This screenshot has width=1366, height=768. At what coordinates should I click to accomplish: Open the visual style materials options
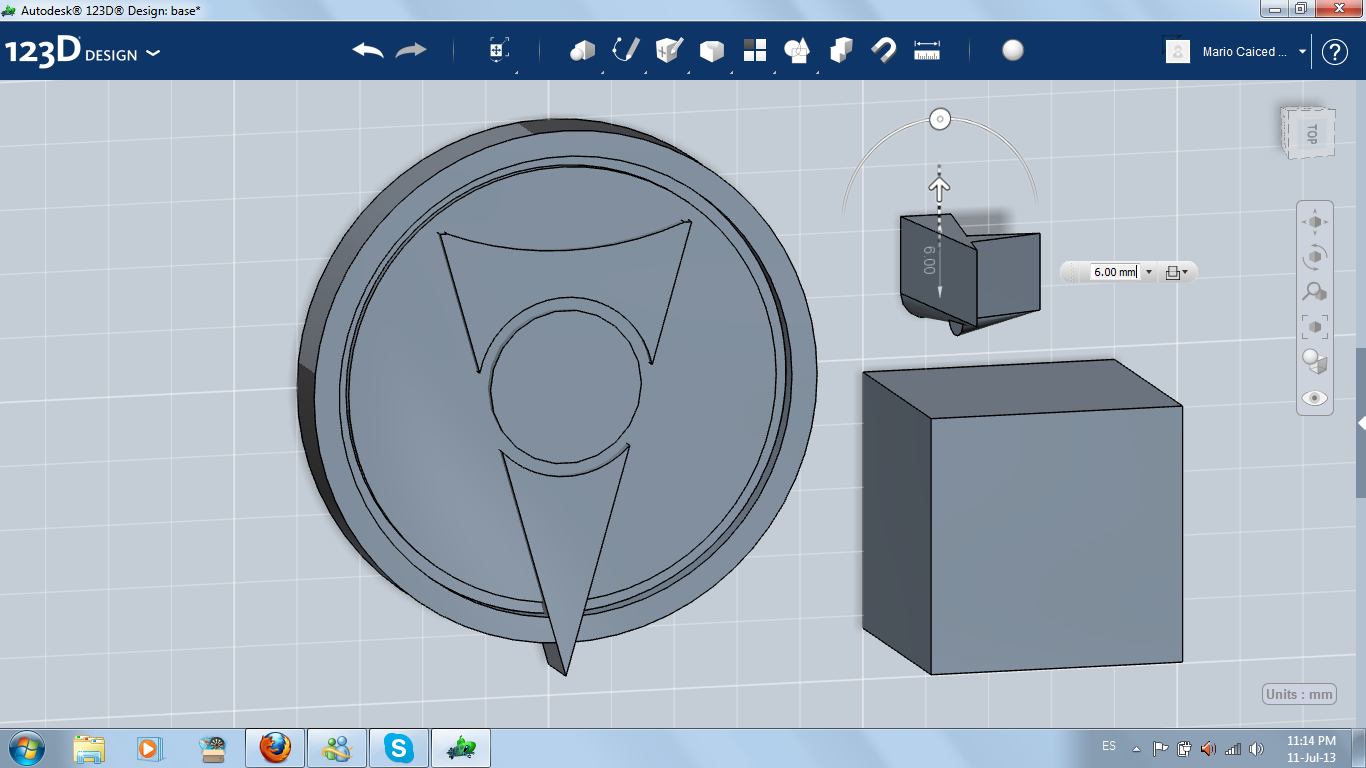point(1315,362)
